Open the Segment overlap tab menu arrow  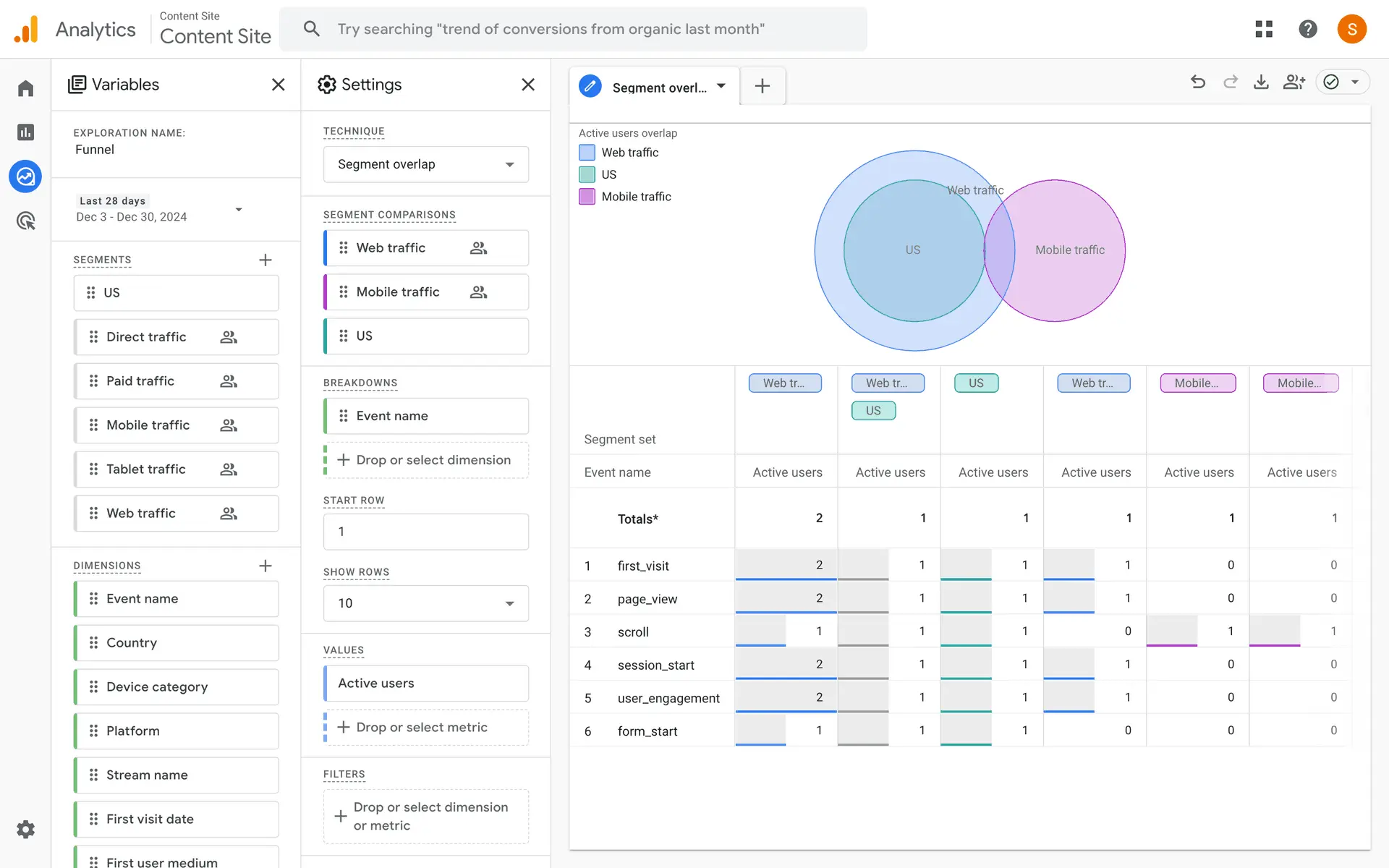tap(721, 86)
